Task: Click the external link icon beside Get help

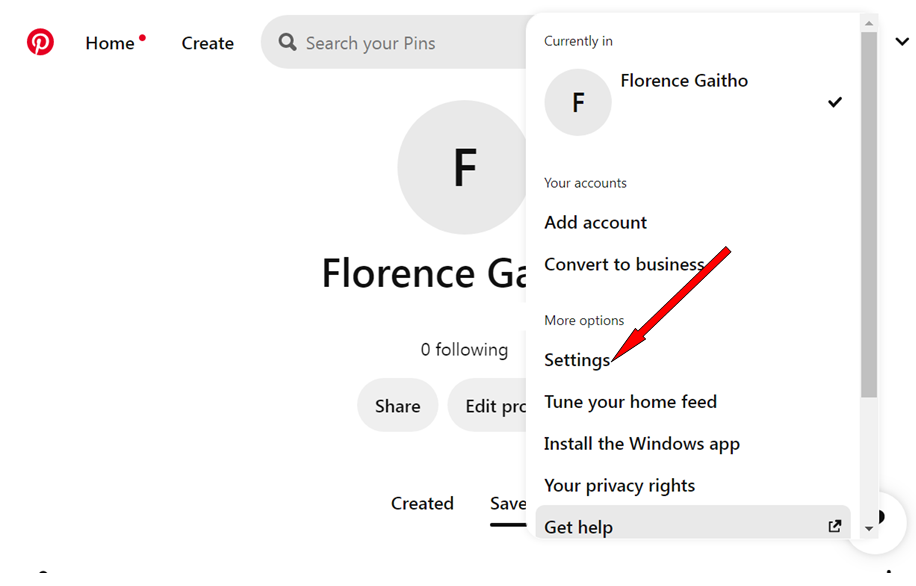Action: pos(834,525)
